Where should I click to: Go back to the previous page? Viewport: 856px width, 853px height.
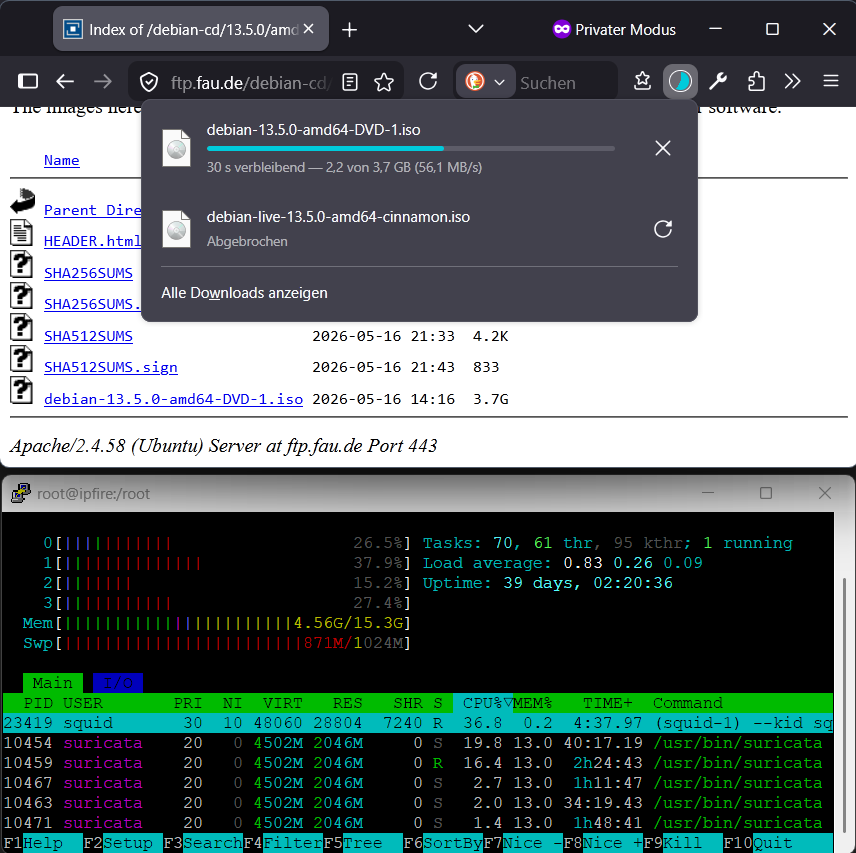pyautogui.click(x=65, y=82)
